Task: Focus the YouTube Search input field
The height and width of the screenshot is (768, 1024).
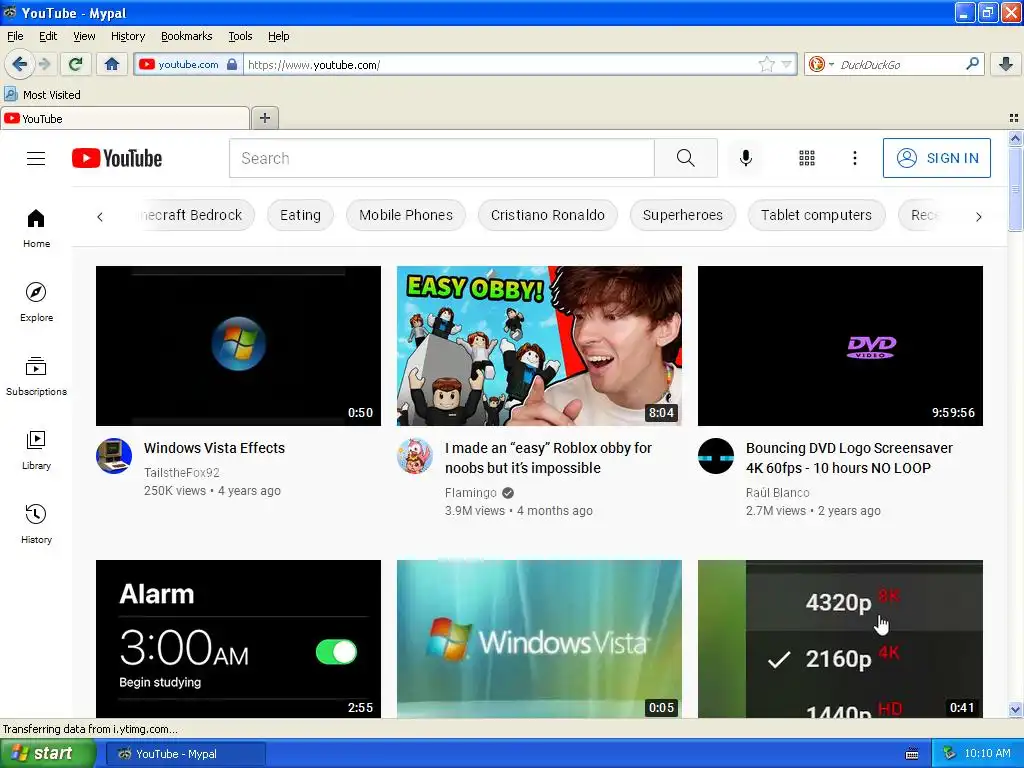Action: [441, 158]
